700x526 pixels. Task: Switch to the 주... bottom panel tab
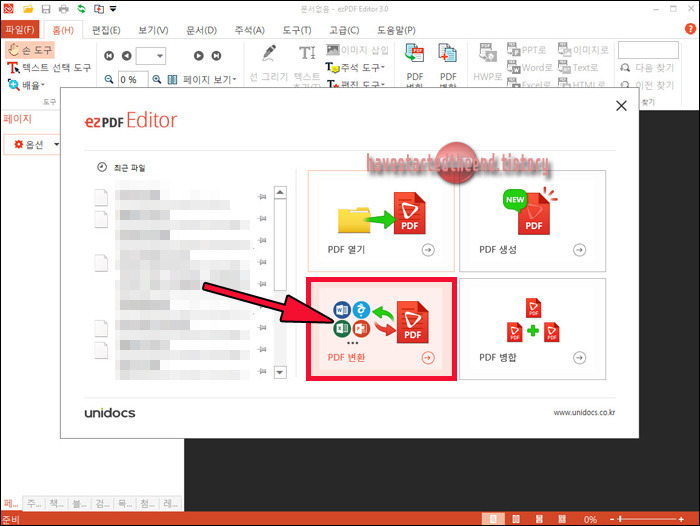[34, 504]
